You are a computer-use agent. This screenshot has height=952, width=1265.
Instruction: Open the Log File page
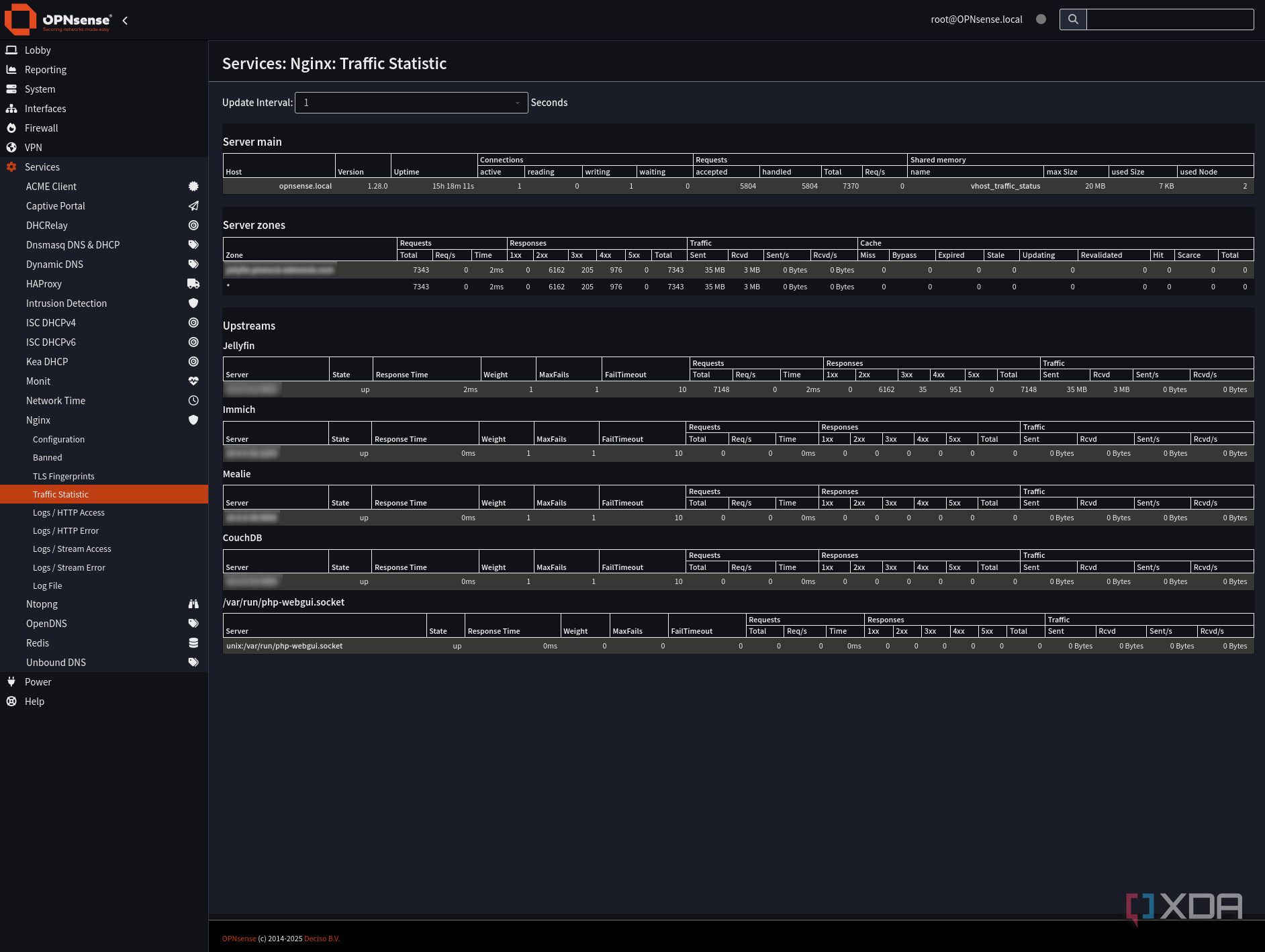coord(104,585)
